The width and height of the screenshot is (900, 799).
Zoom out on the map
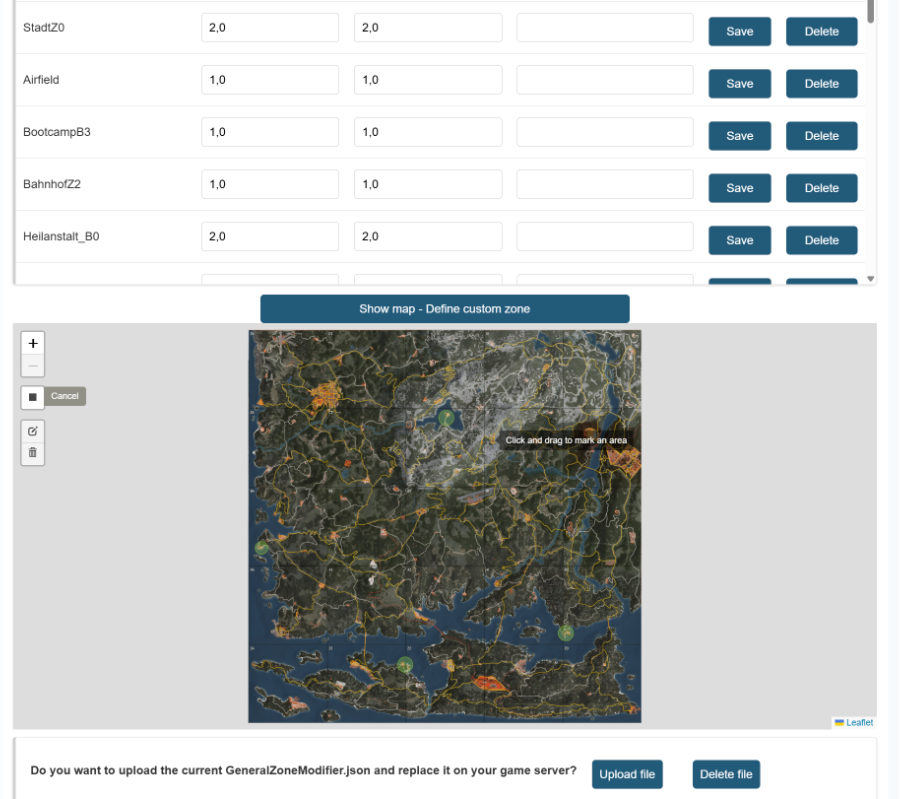pos(33,365)
